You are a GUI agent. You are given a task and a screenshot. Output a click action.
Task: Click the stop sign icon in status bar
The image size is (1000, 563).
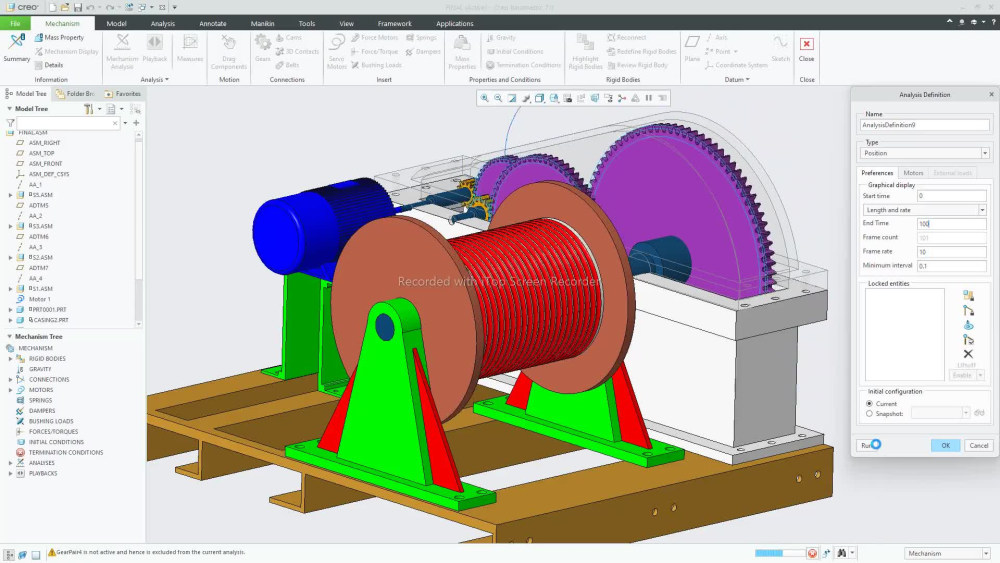[812, 553]
